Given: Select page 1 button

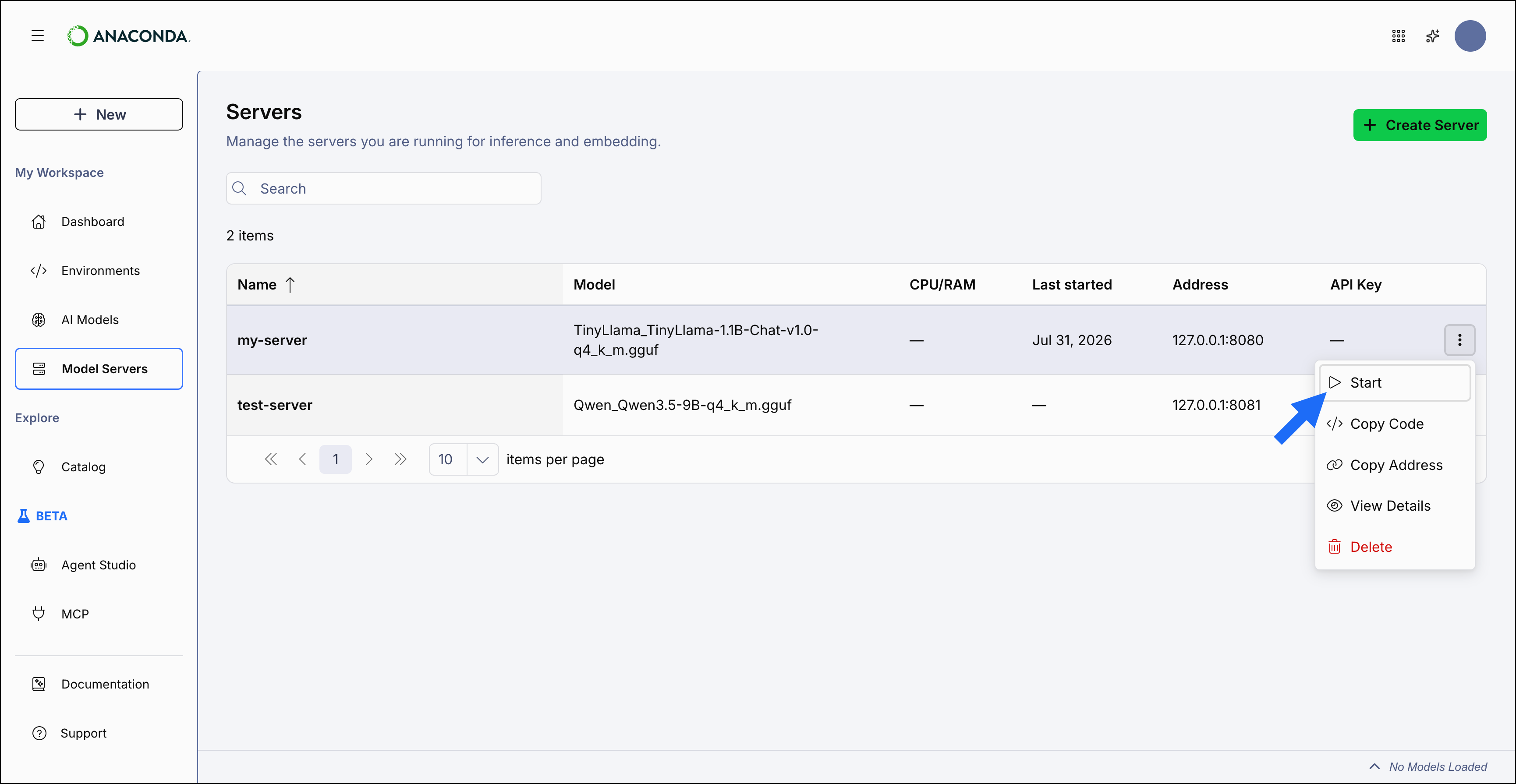Looking at the screenshot, I should [336, 459].
